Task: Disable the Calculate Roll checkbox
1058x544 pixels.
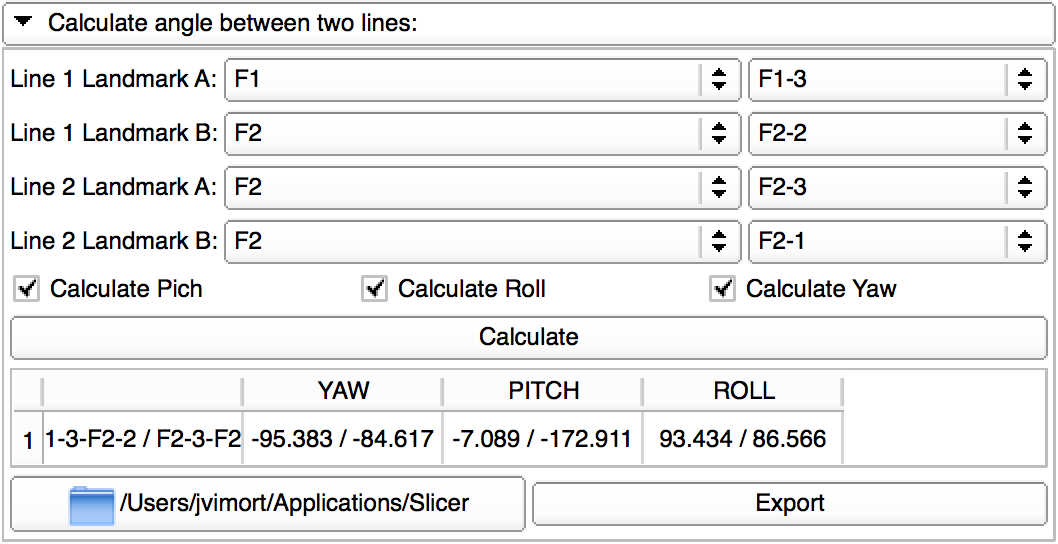Action: (x=375, y=290)
